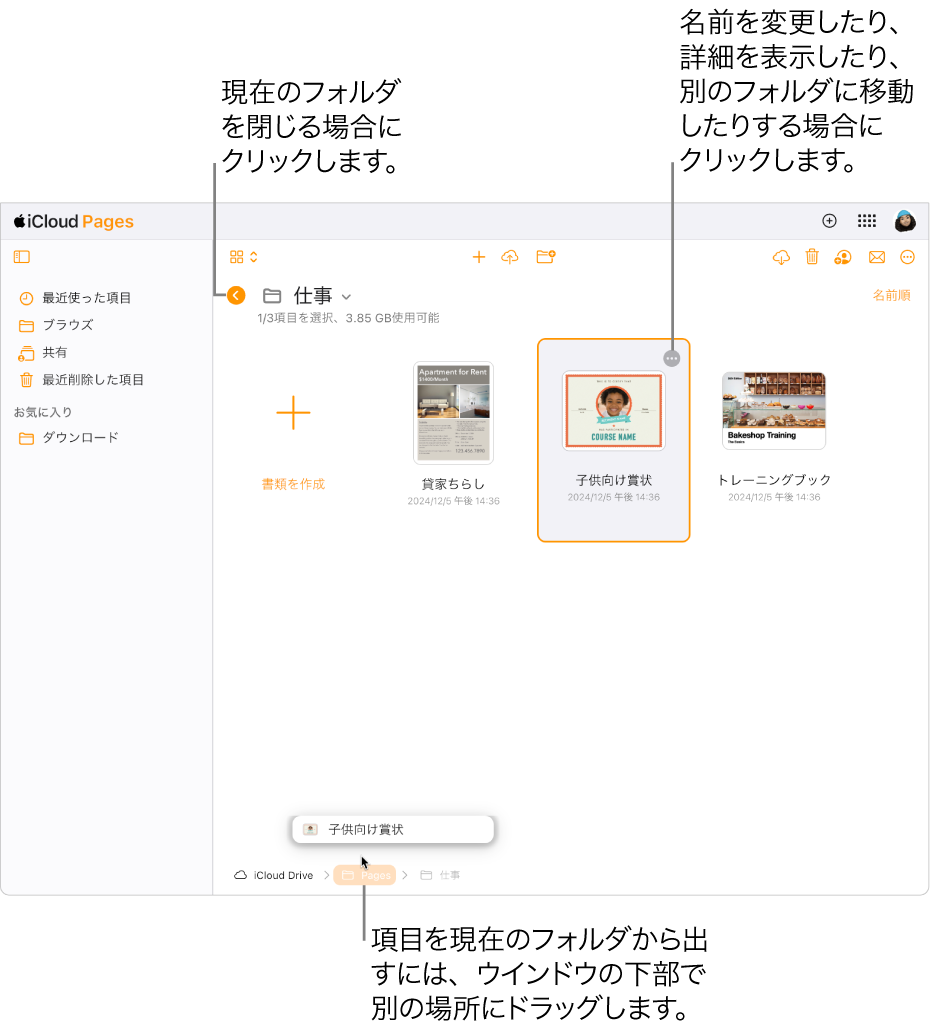Toggle the sidebar visibility icon
The width and height of the screenshot is (931, 1029).
21,257
